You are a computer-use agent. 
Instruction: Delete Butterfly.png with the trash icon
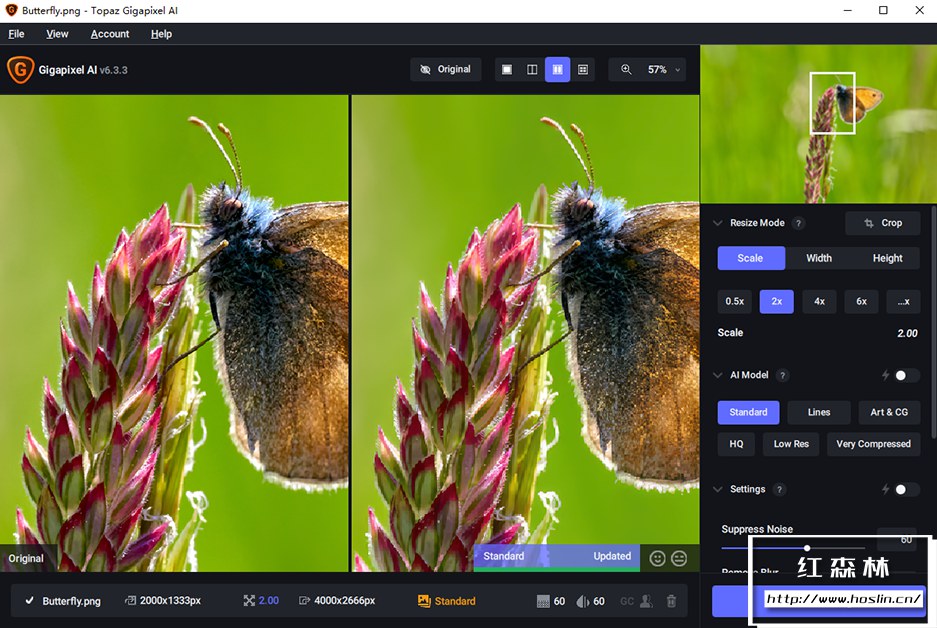[x=672, y=601]
